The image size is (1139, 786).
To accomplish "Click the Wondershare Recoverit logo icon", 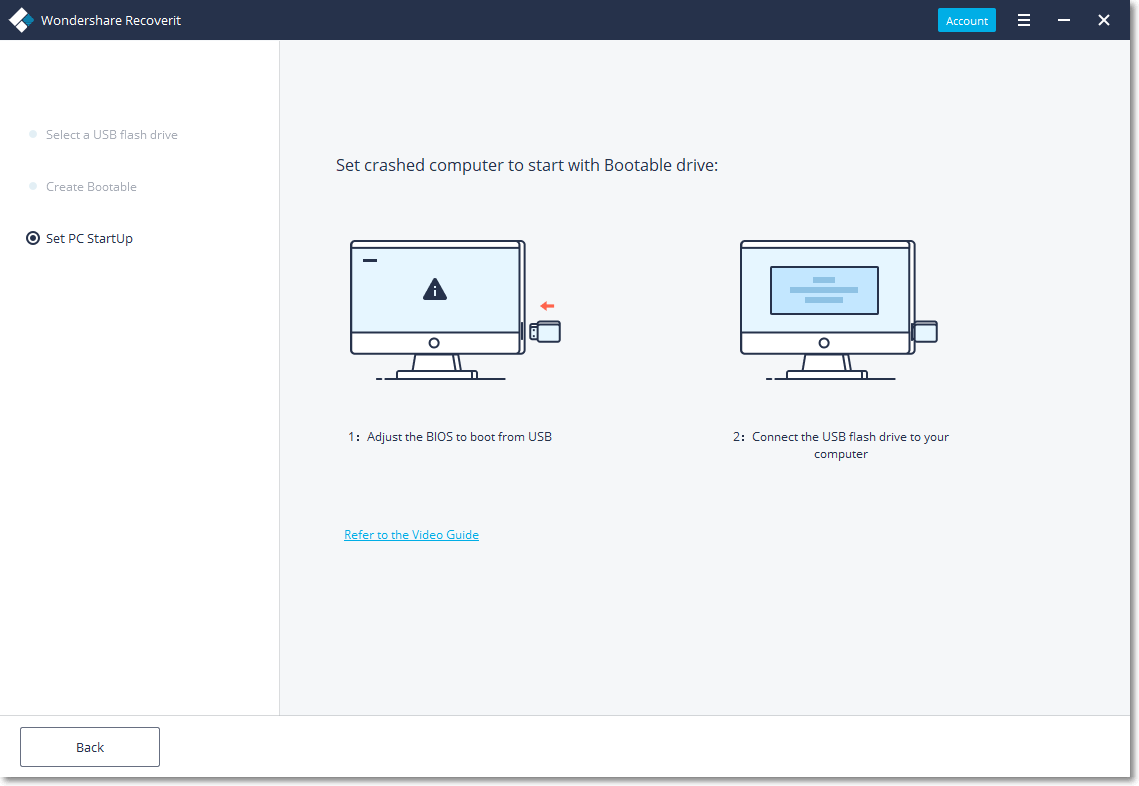I will (21, 20).
